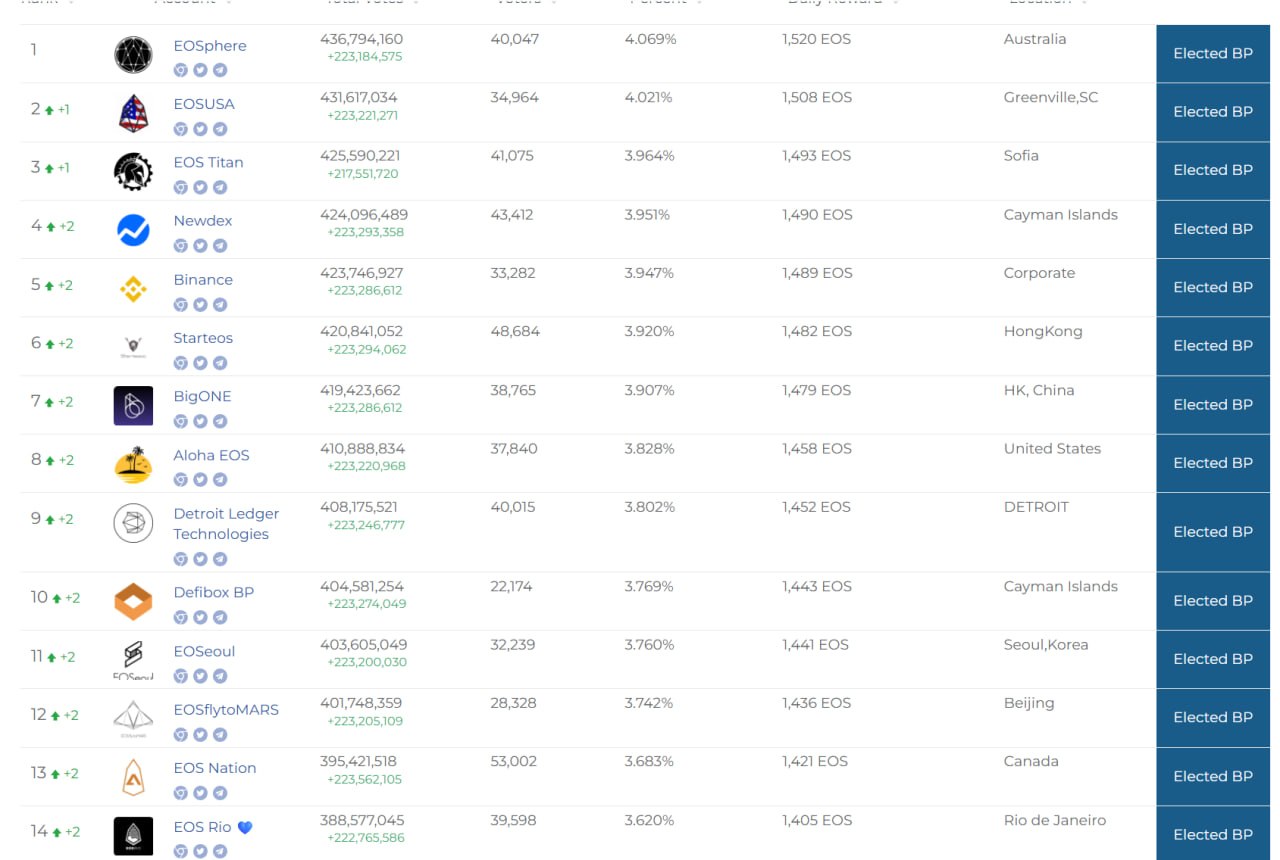
Task: Click the Aloha EOS palm tree logo
Action: (133, 464)
